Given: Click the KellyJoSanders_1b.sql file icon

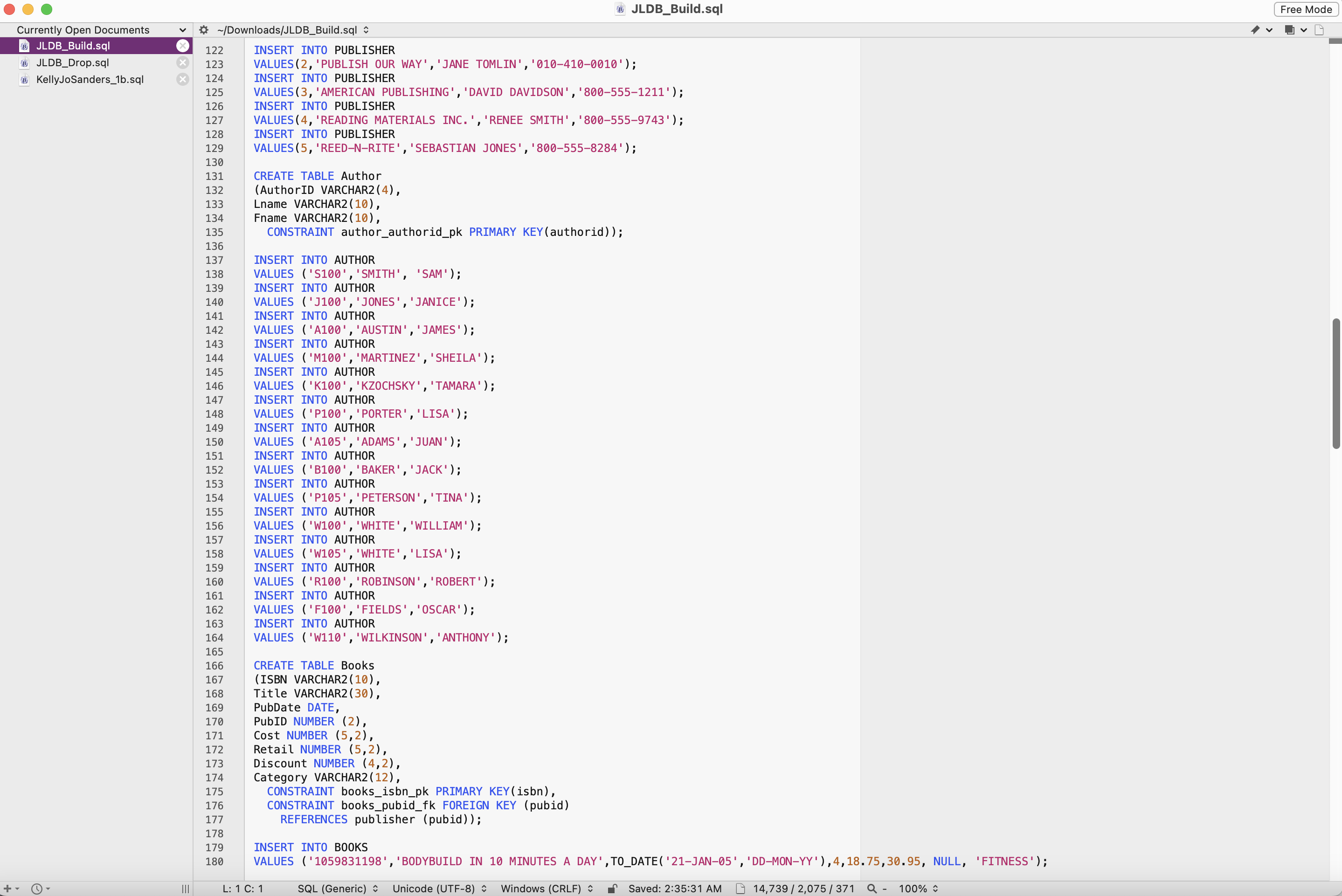Looking at the screenshot, I should [x=25, y=79].
